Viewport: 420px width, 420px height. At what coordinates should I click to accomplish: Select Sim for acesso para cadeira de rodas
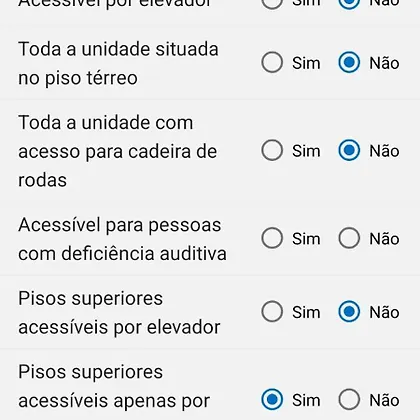(x=272, y=150)
